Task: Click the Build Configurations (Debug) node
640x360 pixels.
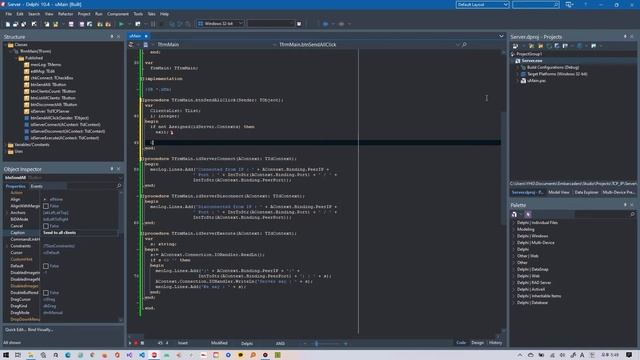Action: [x=553, y=67]
